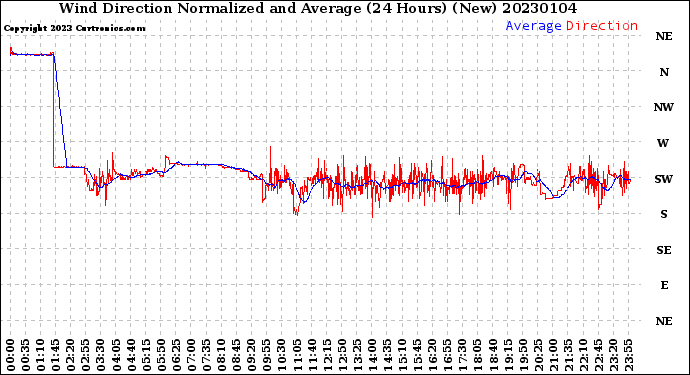Click the 00:00 time label
The width and height of the screenshot is (690, 375).
coord(10,355)
